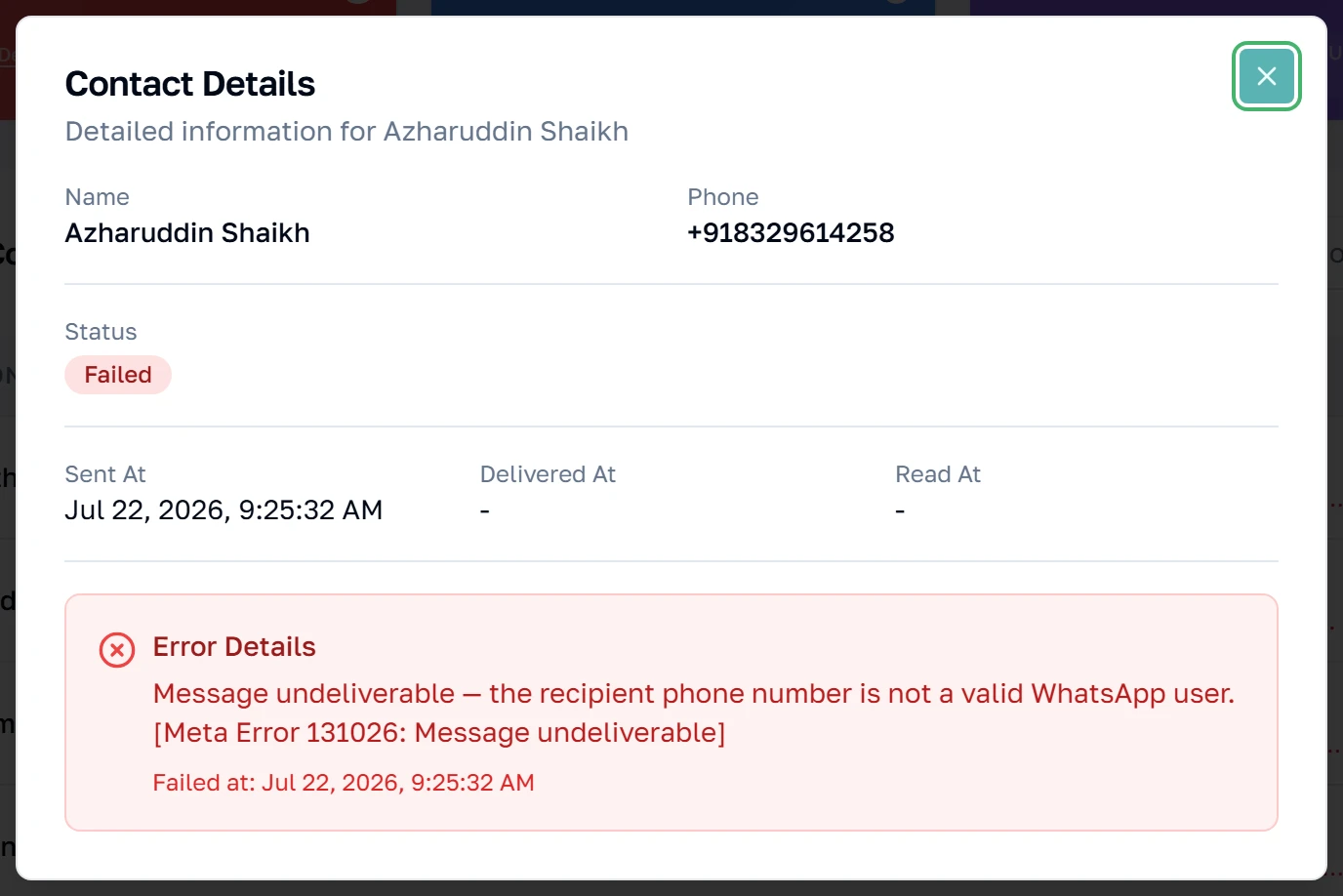
Task: Click the Message undeliverable error description
Action: click(x=694, y=693)
